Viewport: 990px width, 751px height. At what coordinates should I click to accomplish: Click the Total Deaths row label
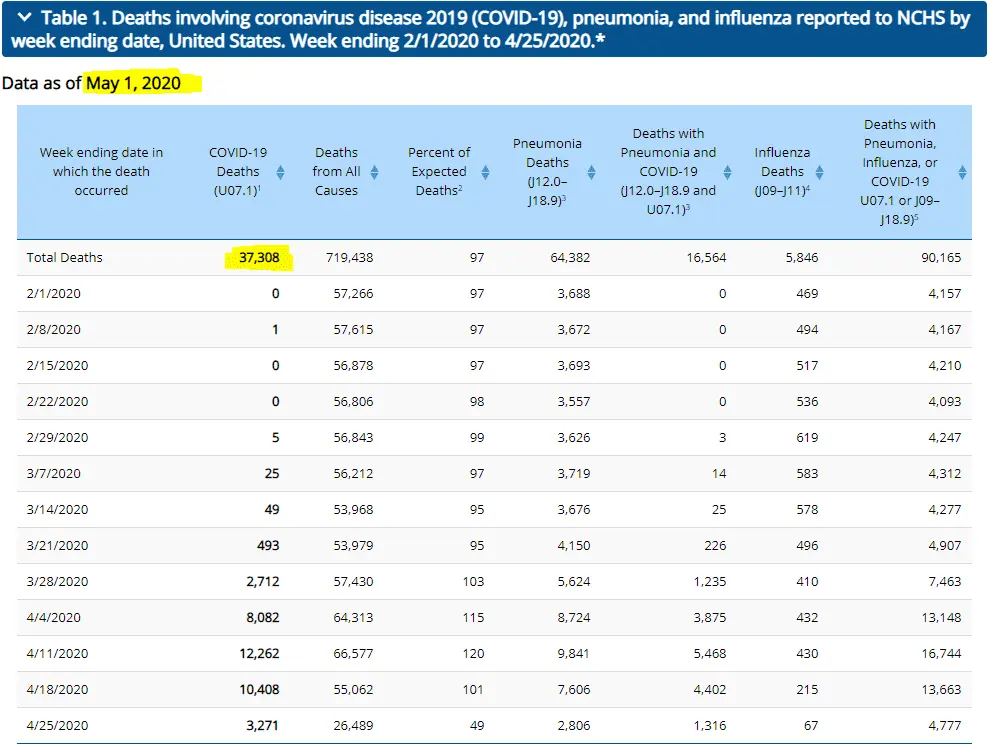click(65, 258)
